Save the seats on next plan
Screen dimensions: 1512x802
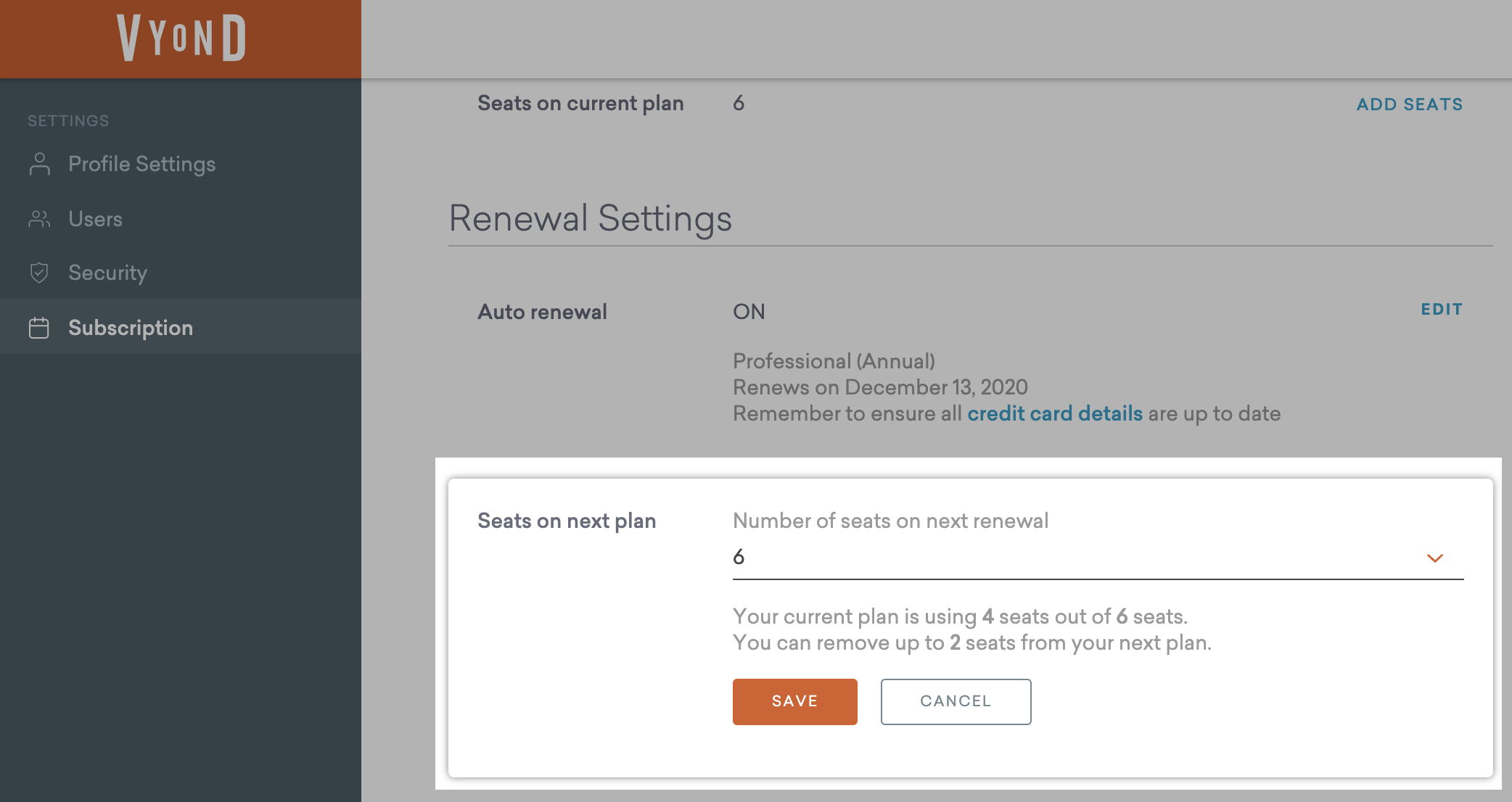(x=794, y=701)
